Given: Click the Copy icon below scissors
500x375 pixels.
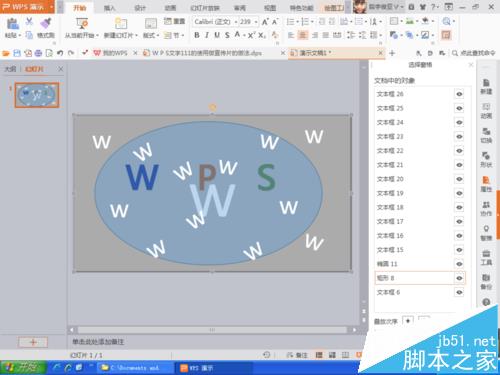Looking at the screenshot, I should tap(29, 35).
